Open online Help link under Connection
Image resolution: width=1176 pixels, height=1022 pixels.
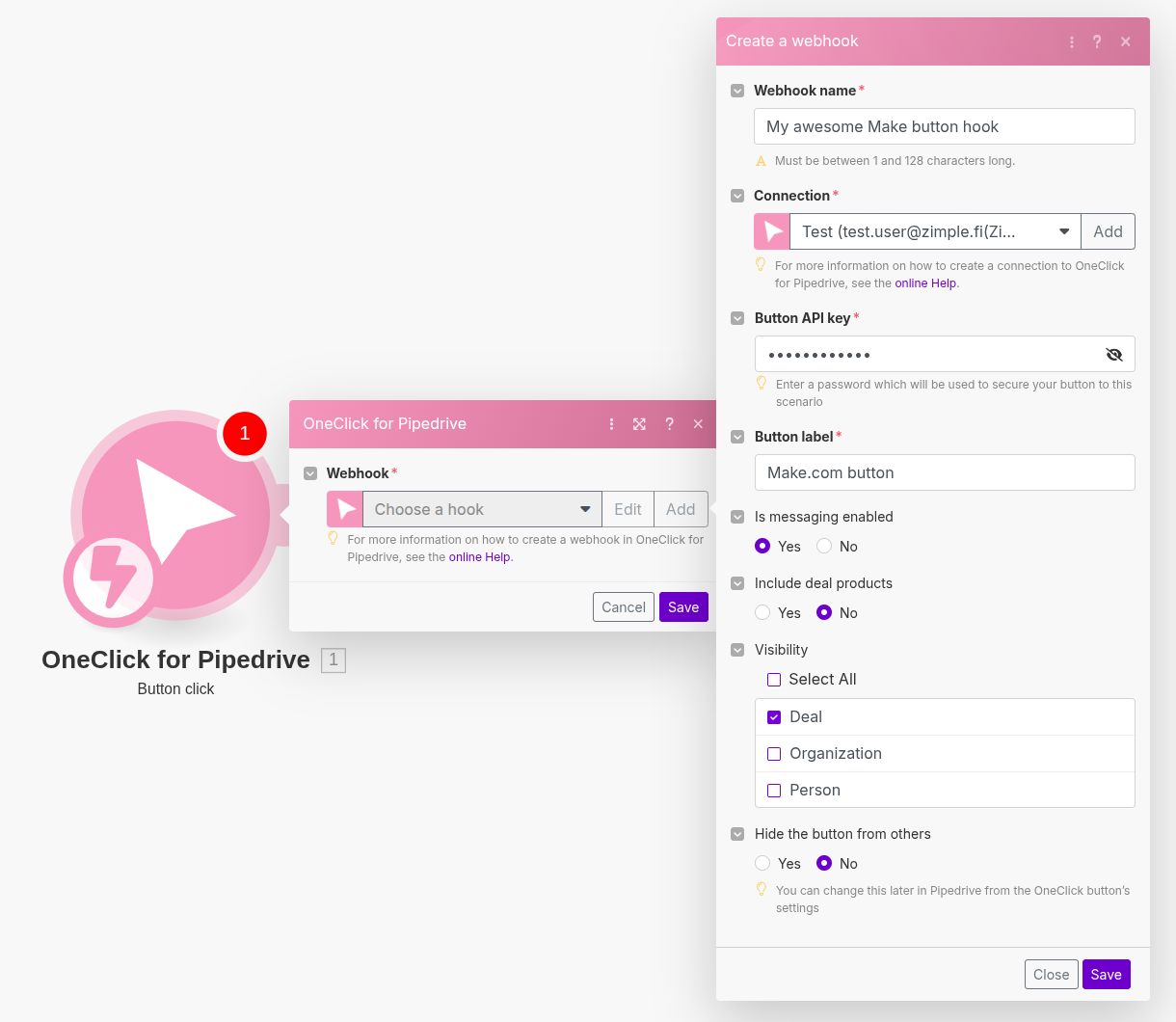[x=925, y=283]
